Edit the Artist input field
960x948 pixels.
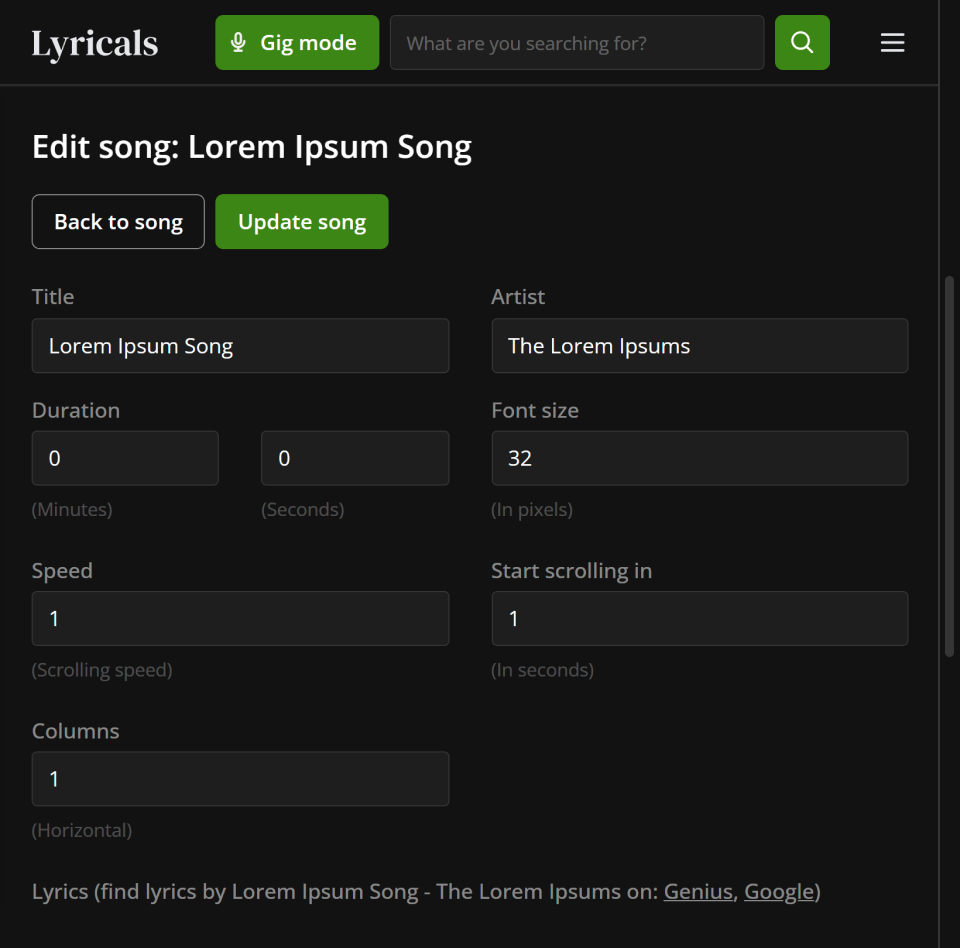tap(699, 346)
